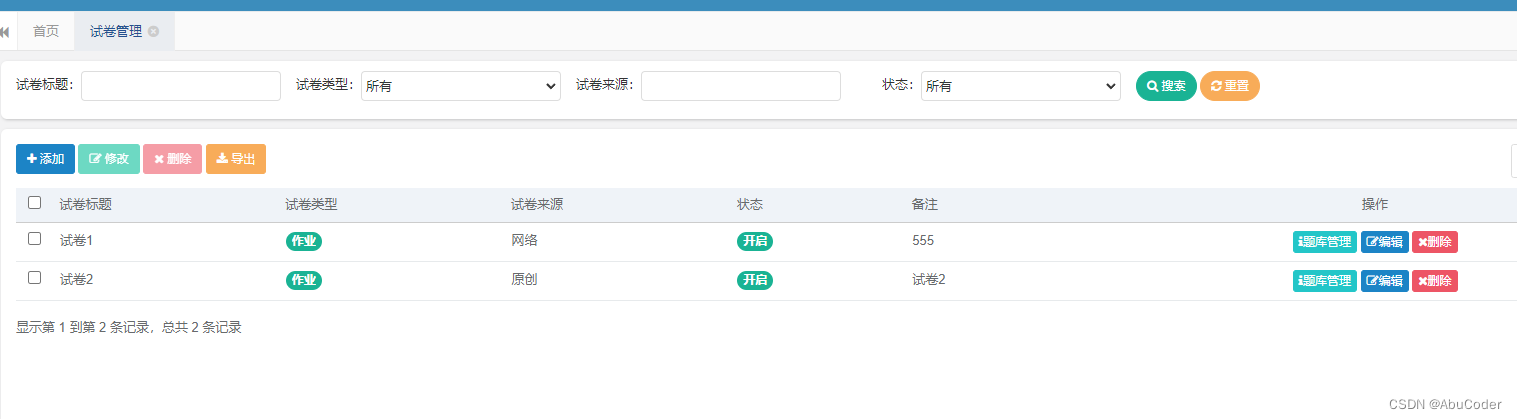
Task: Click the 试卷标题 column header
Action: click(x=85, y=204)
